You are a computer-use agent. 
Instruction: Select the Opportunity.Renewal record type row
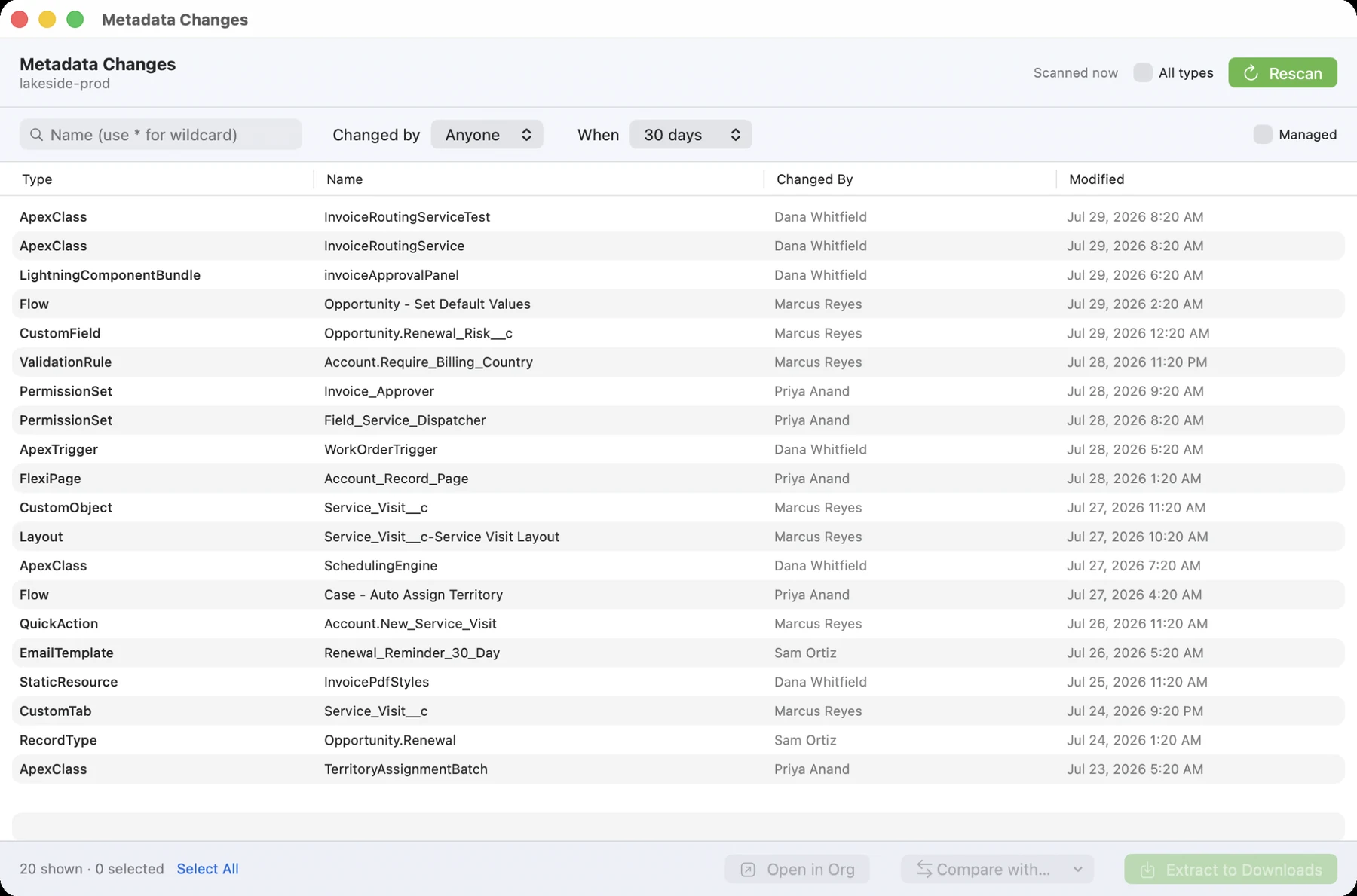click(x=678, y=741)
